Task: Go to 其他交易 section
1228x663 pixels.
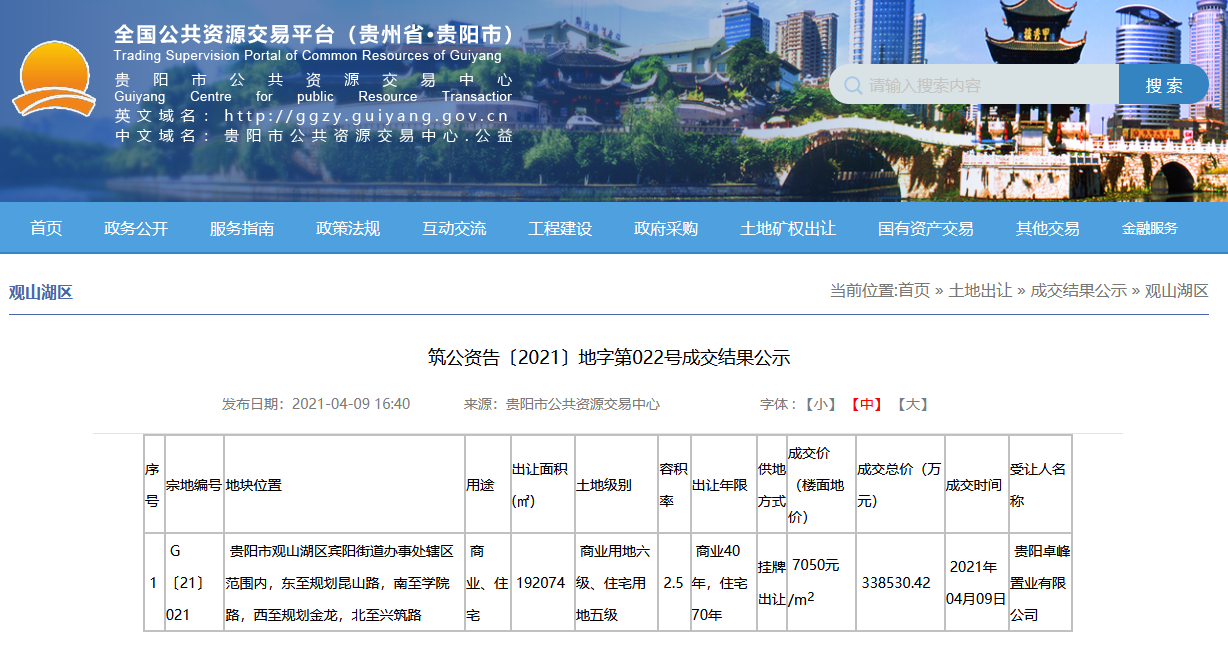Action: (1047, 228)
